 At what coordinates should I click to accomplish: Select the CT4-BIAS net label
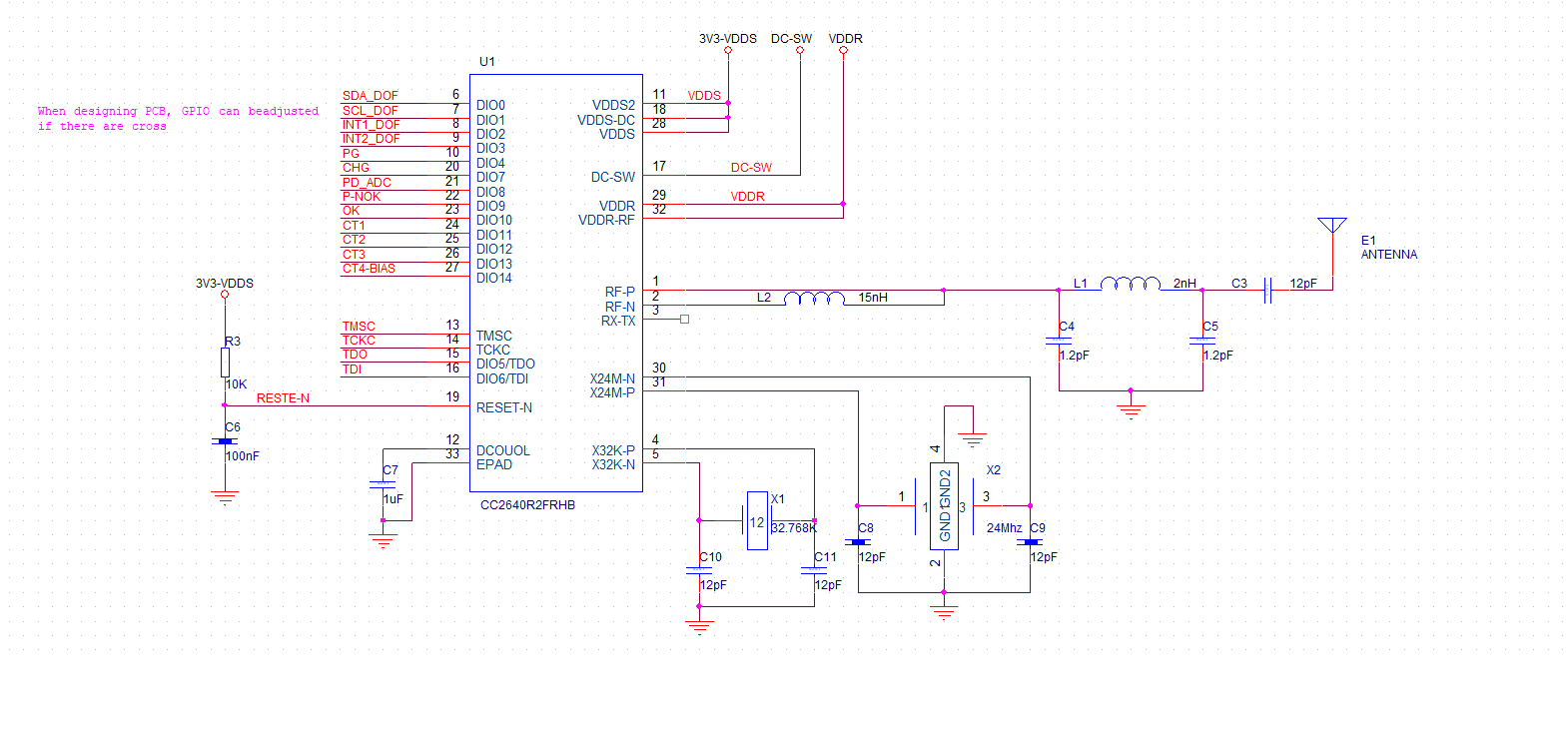pyautogui.click(x=370, y=269)
